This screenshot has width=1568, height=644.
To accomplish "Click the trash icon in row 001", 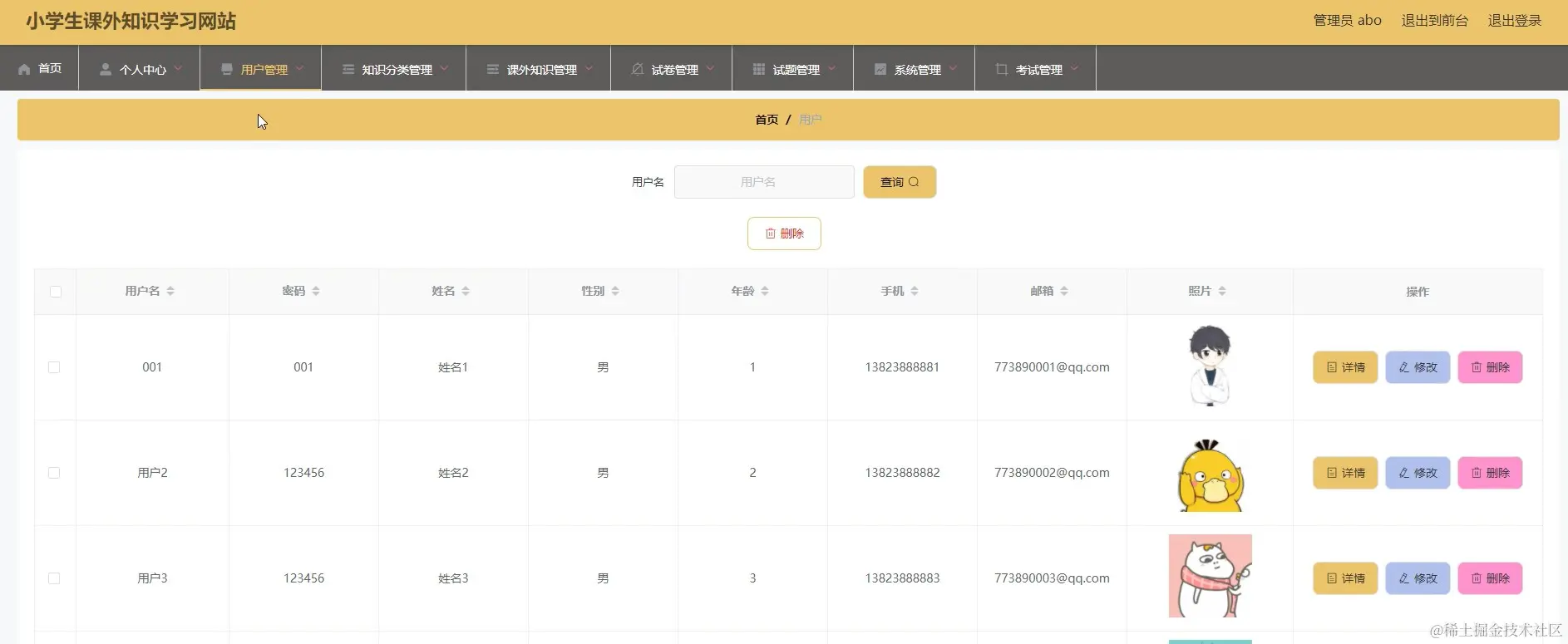I will (1477, 367).
